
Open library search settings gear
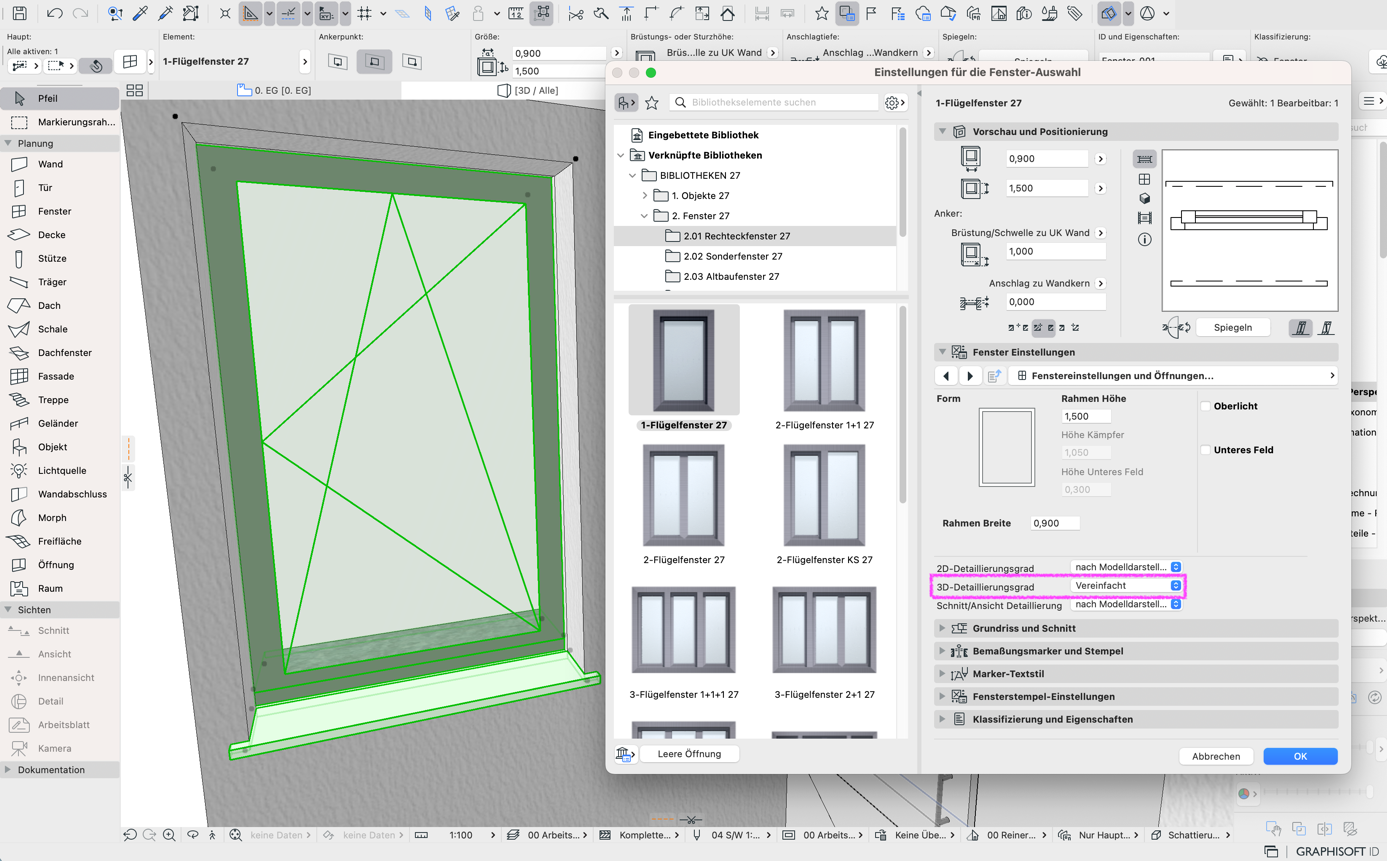click(x=893, y=102)
